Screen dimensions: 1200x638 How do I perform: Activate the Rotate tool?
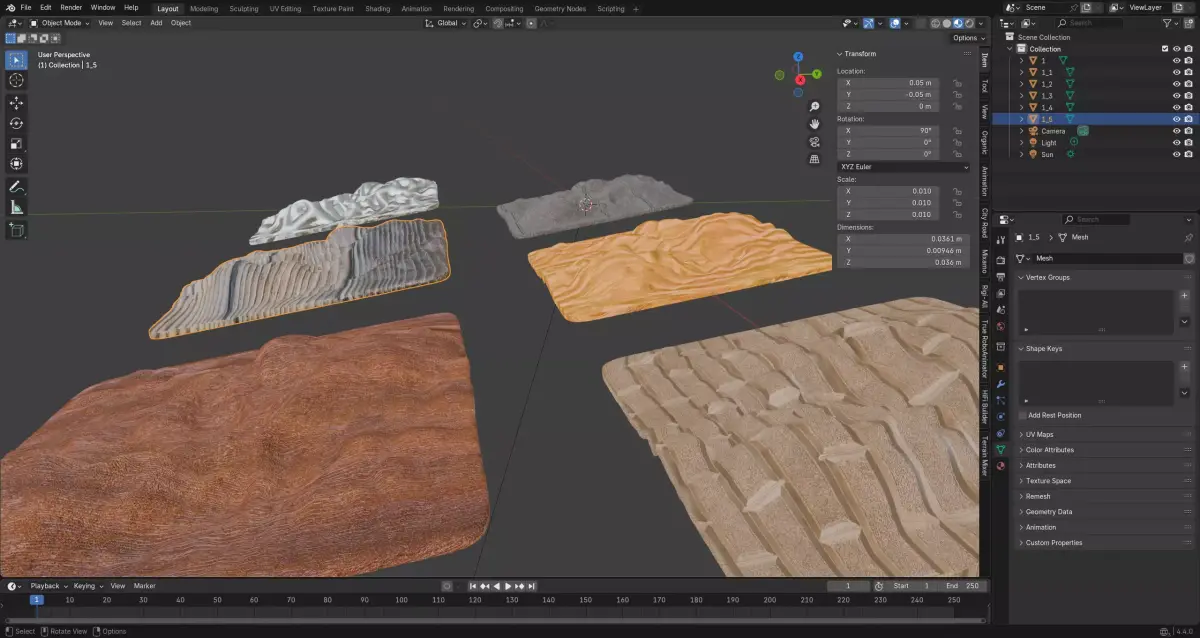16,123
